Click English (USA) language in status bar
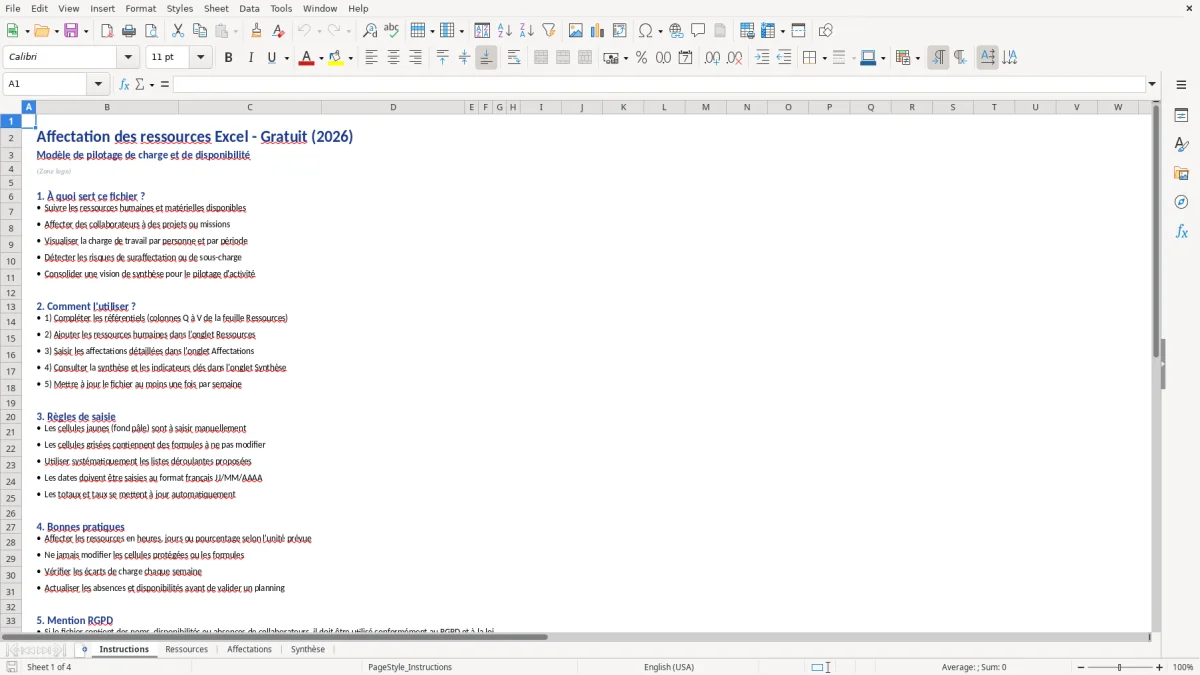The height and width of the screenshot is (675, 1200). 669,667
